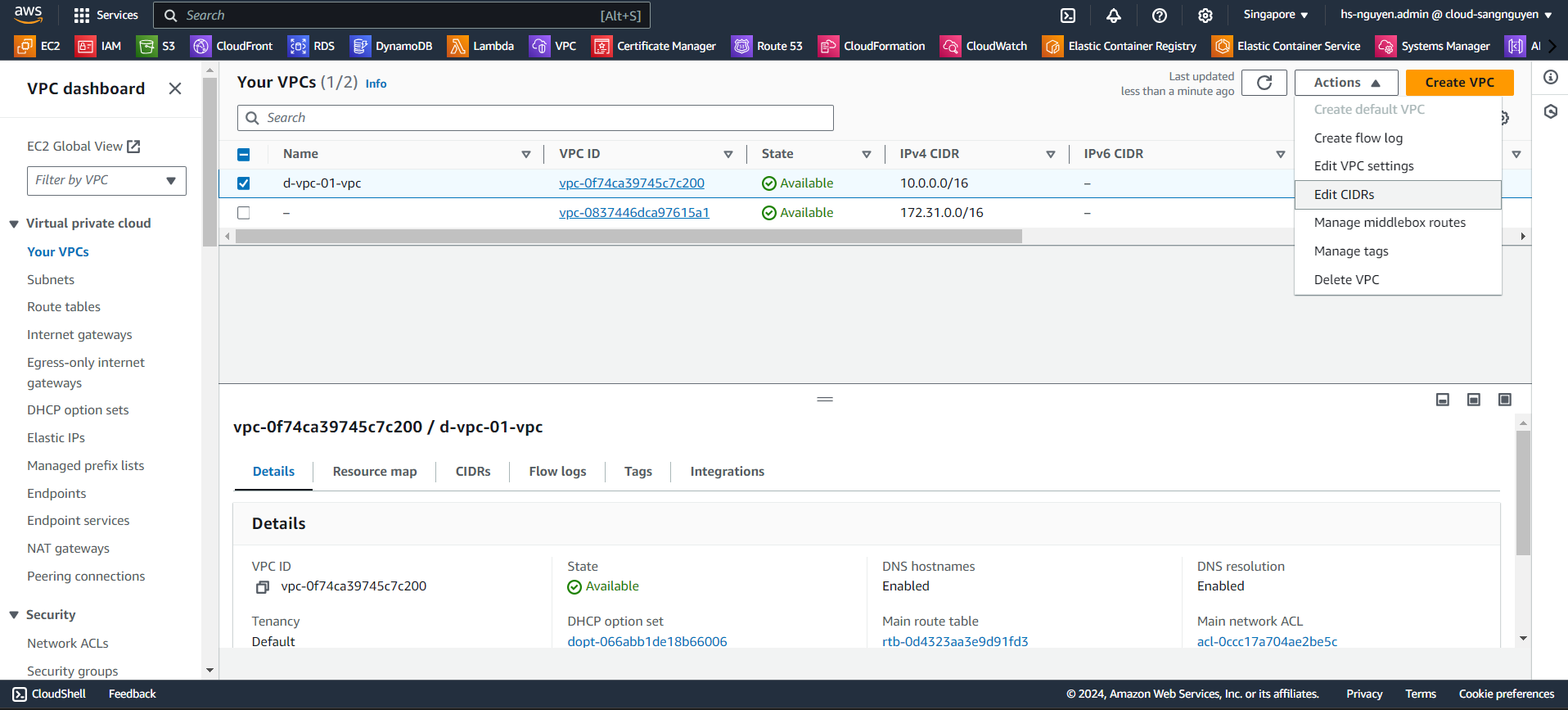This screenshot has width=1568, height=710.
Task: Collapse the Virtual private cloud section
Action: [x=14, y=224]
